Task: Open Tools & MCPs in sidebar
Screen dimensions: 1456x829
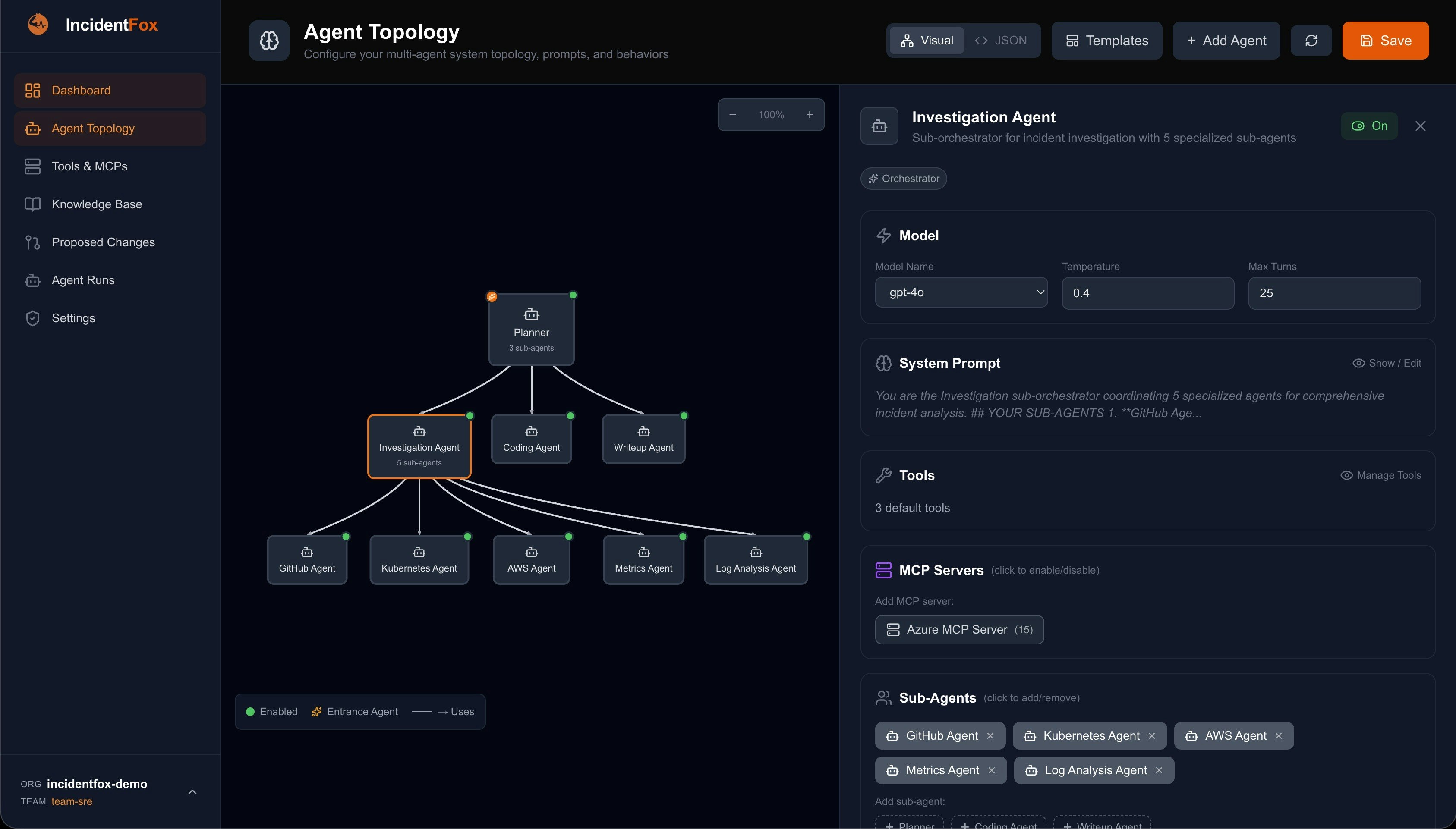Action: 89,166
